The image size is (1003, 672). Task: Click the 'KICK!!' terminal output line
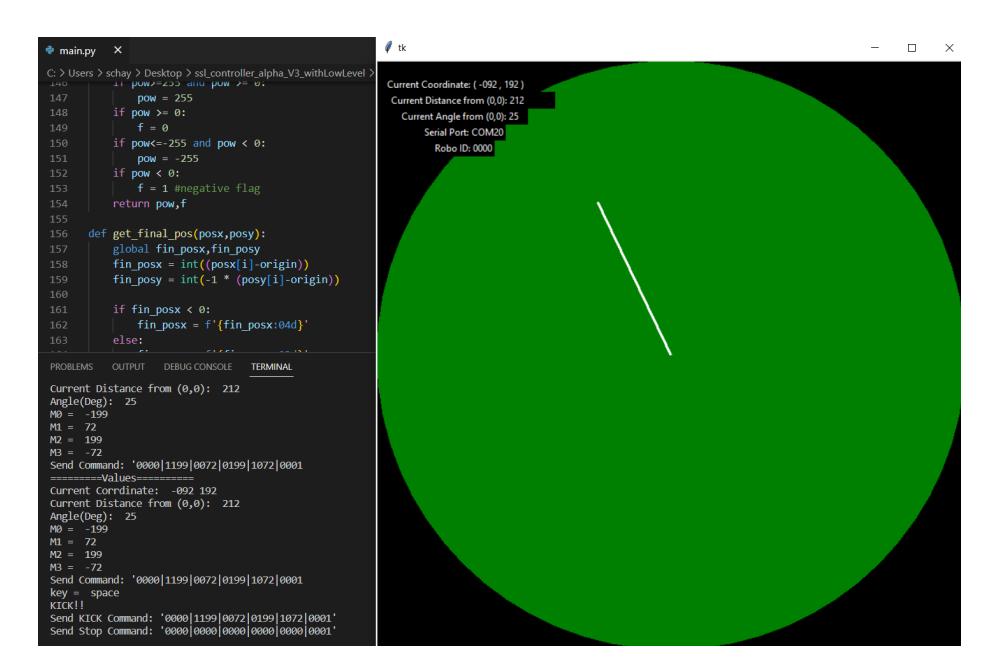click(67, 606)
